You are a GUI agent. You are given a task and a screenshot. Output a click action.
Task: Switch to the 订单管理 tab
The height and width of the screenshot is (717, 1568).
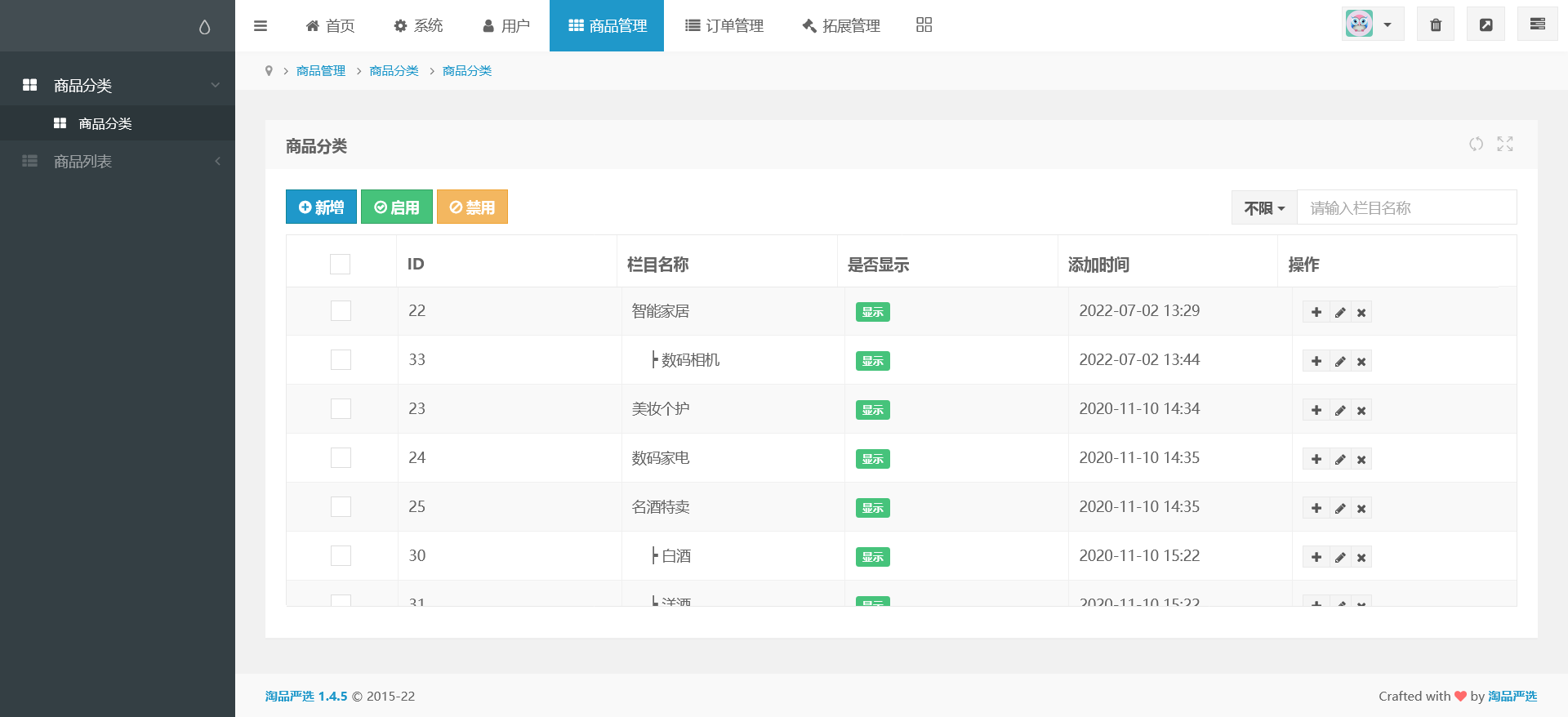[x=724, y=26]
